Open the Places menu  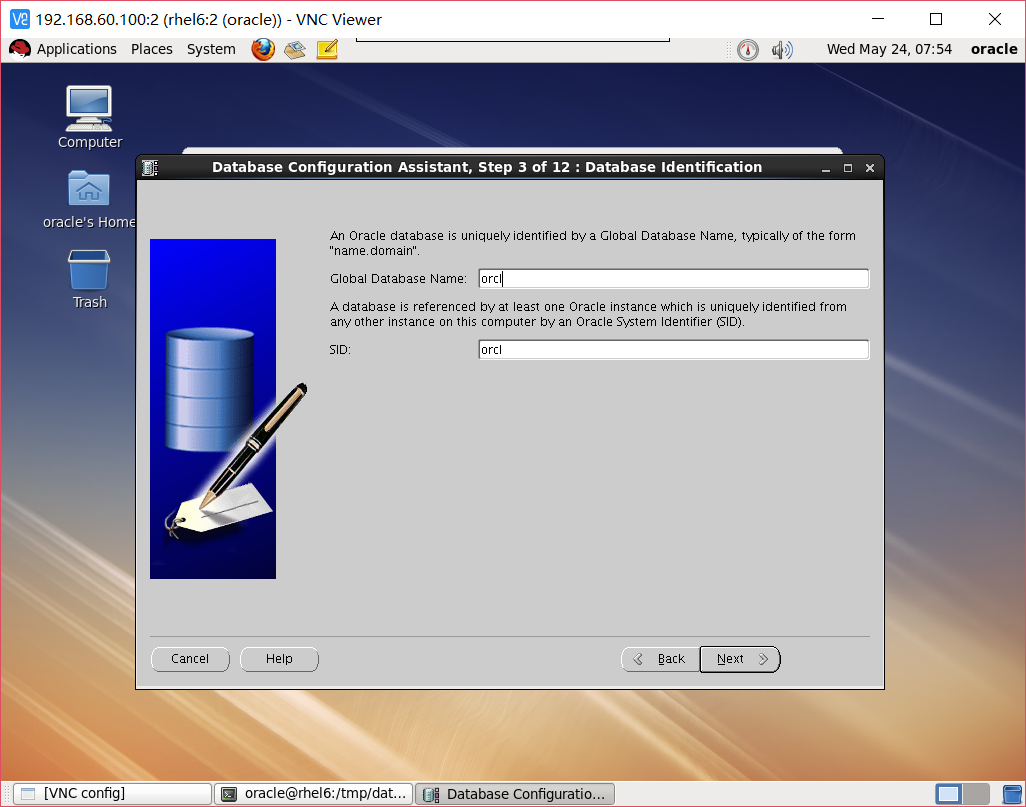click(x=151, y=49)
